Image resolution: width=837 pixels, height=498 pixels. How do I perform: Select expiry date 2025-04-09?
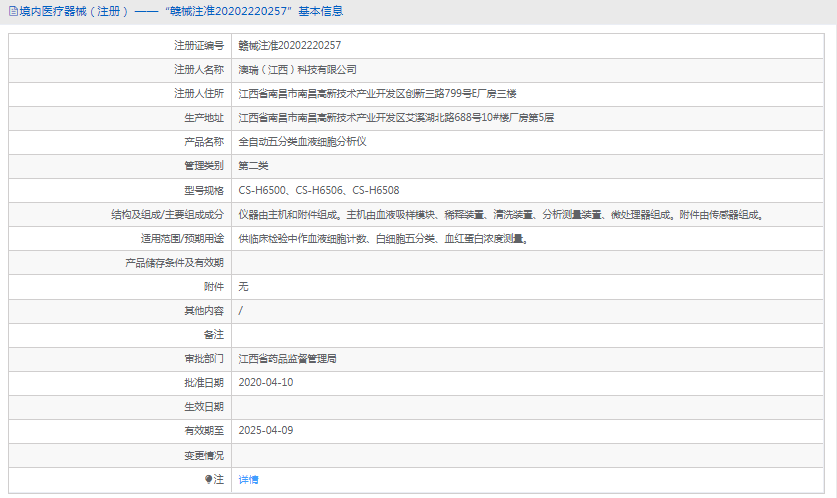tap(266, 430)
